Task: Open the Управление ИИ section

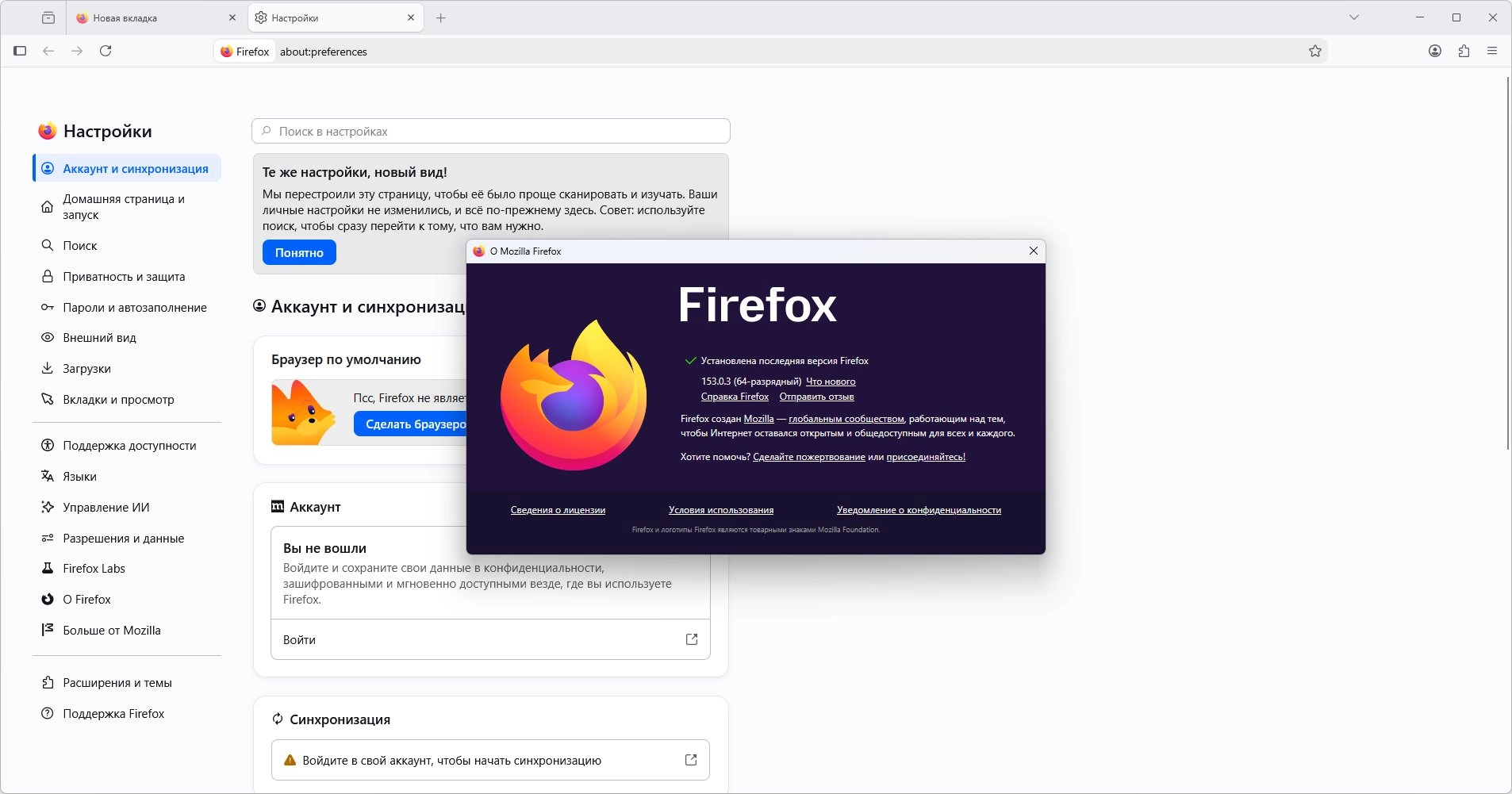Action: click(127, 508)
